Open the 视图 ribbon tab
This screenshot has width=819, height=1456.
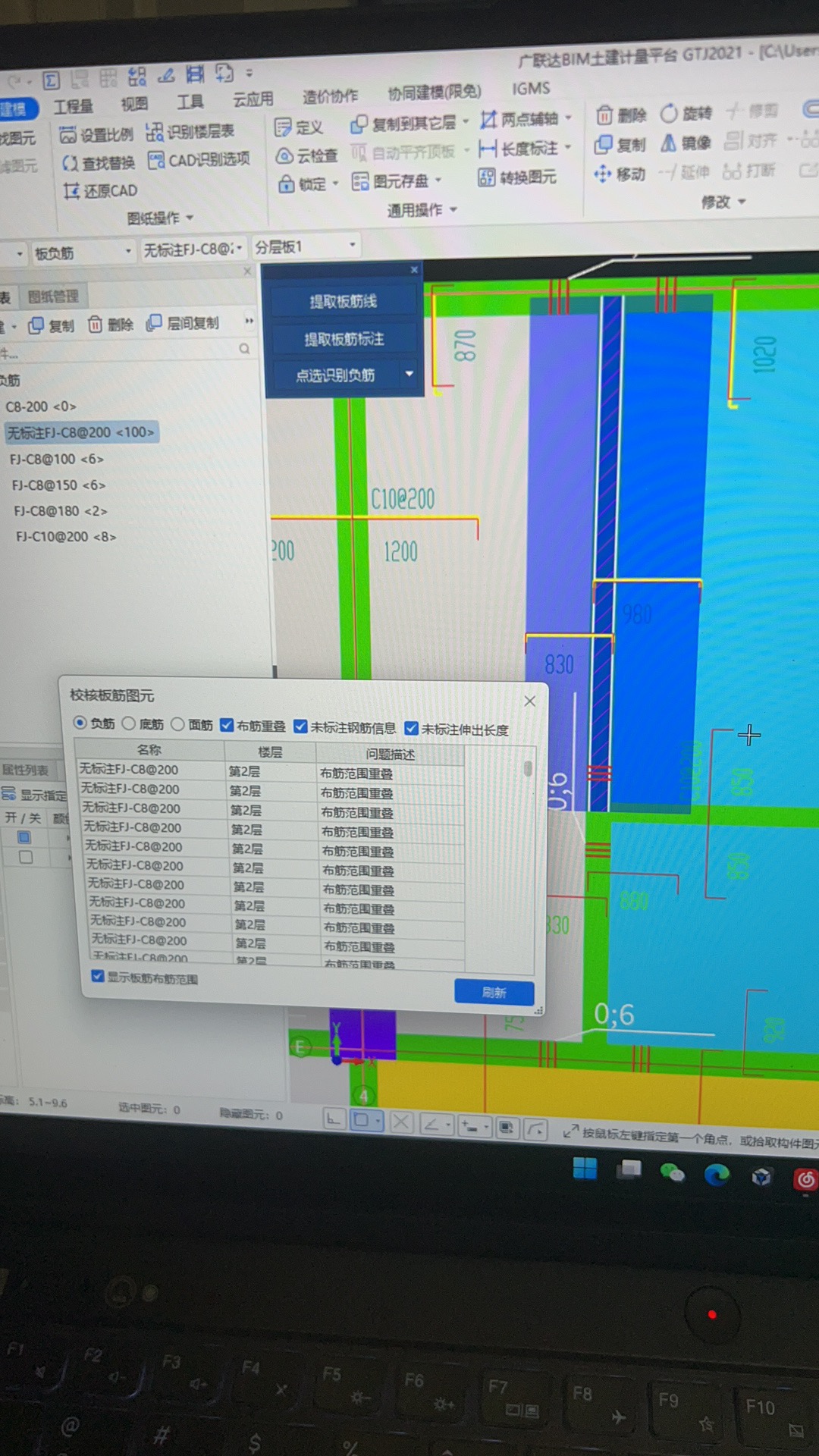(x=134, y=104)
